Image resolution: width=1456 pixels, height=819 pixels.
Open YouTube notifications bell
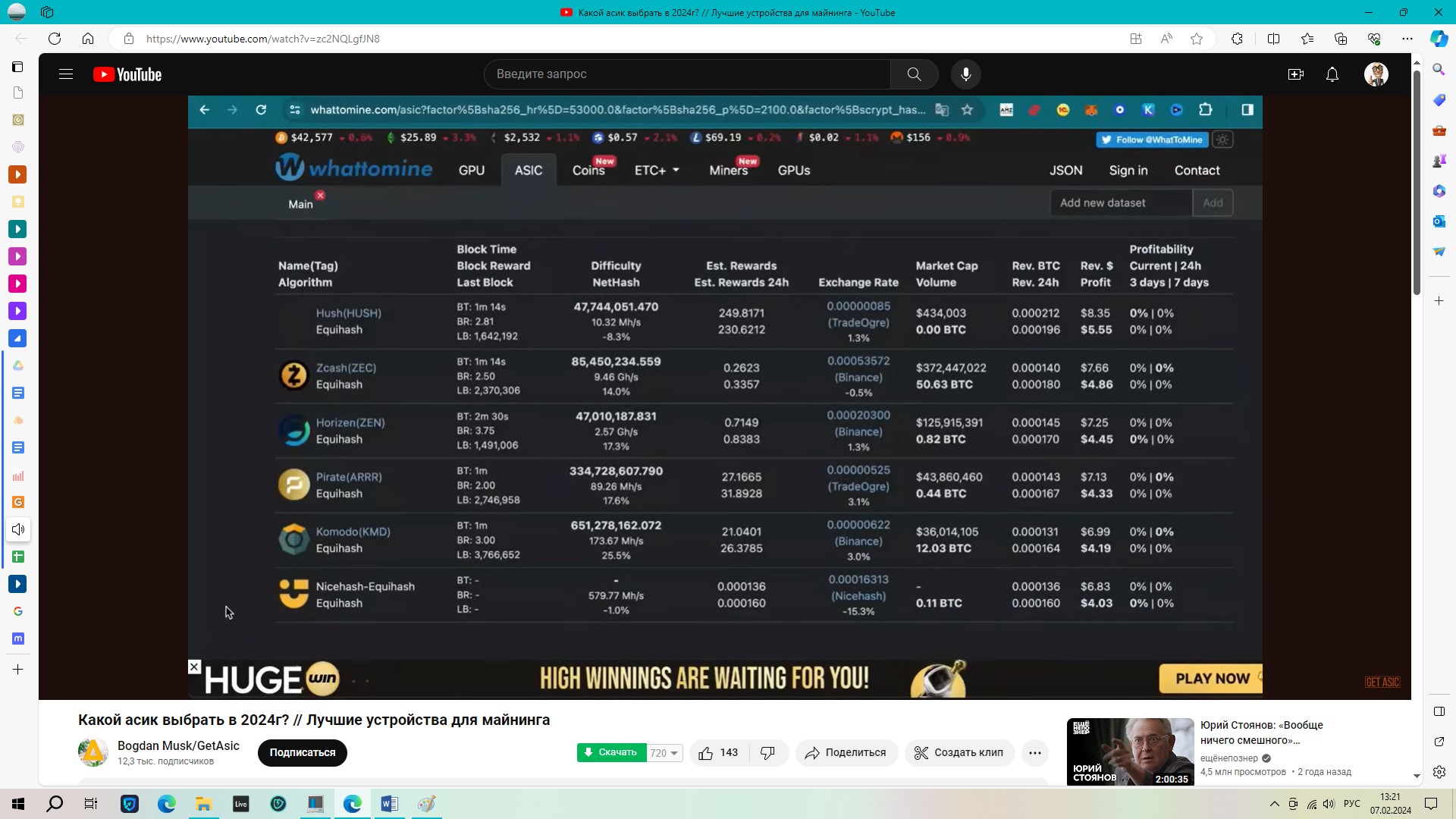(x=1332, y=74)
